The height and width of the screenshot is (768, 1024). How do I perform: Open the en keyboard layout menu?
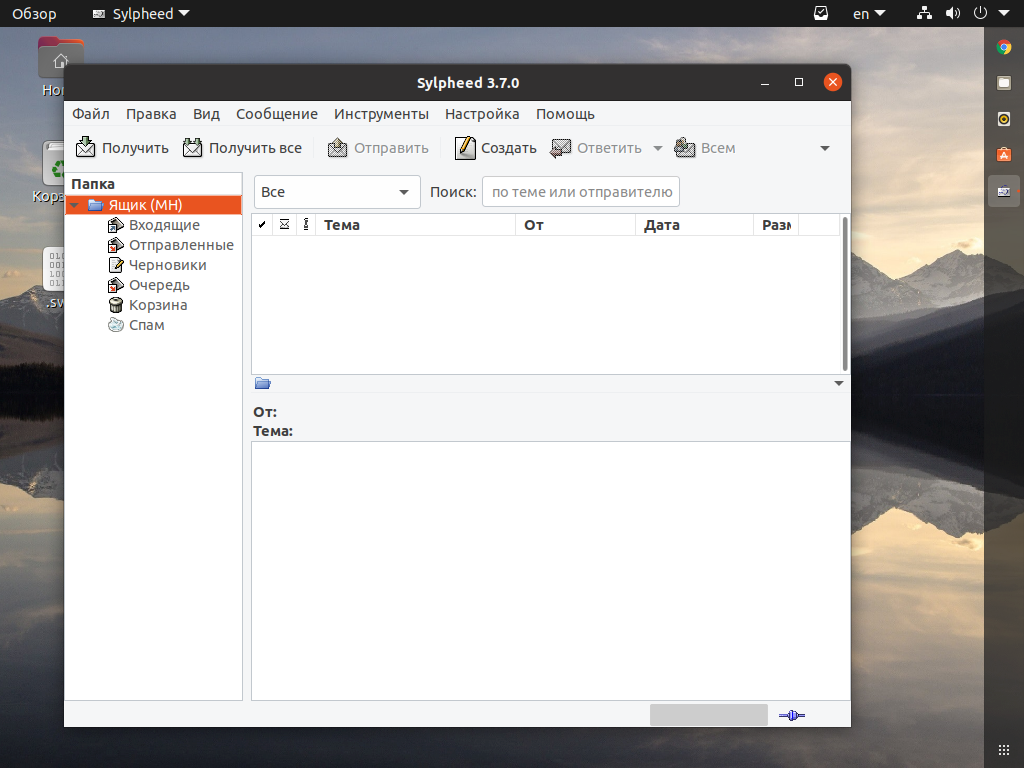(869, 14)
